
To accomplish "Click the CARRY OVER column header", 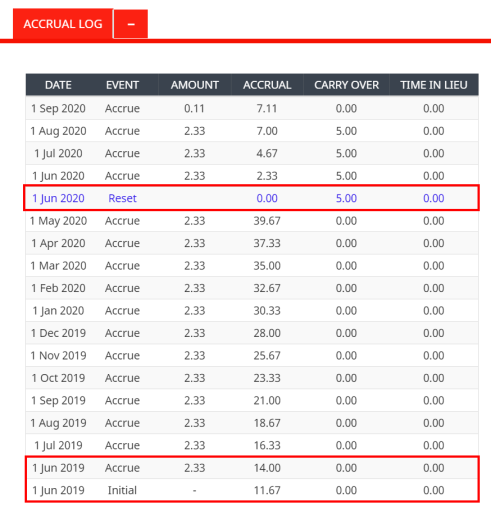I will 346,85.
